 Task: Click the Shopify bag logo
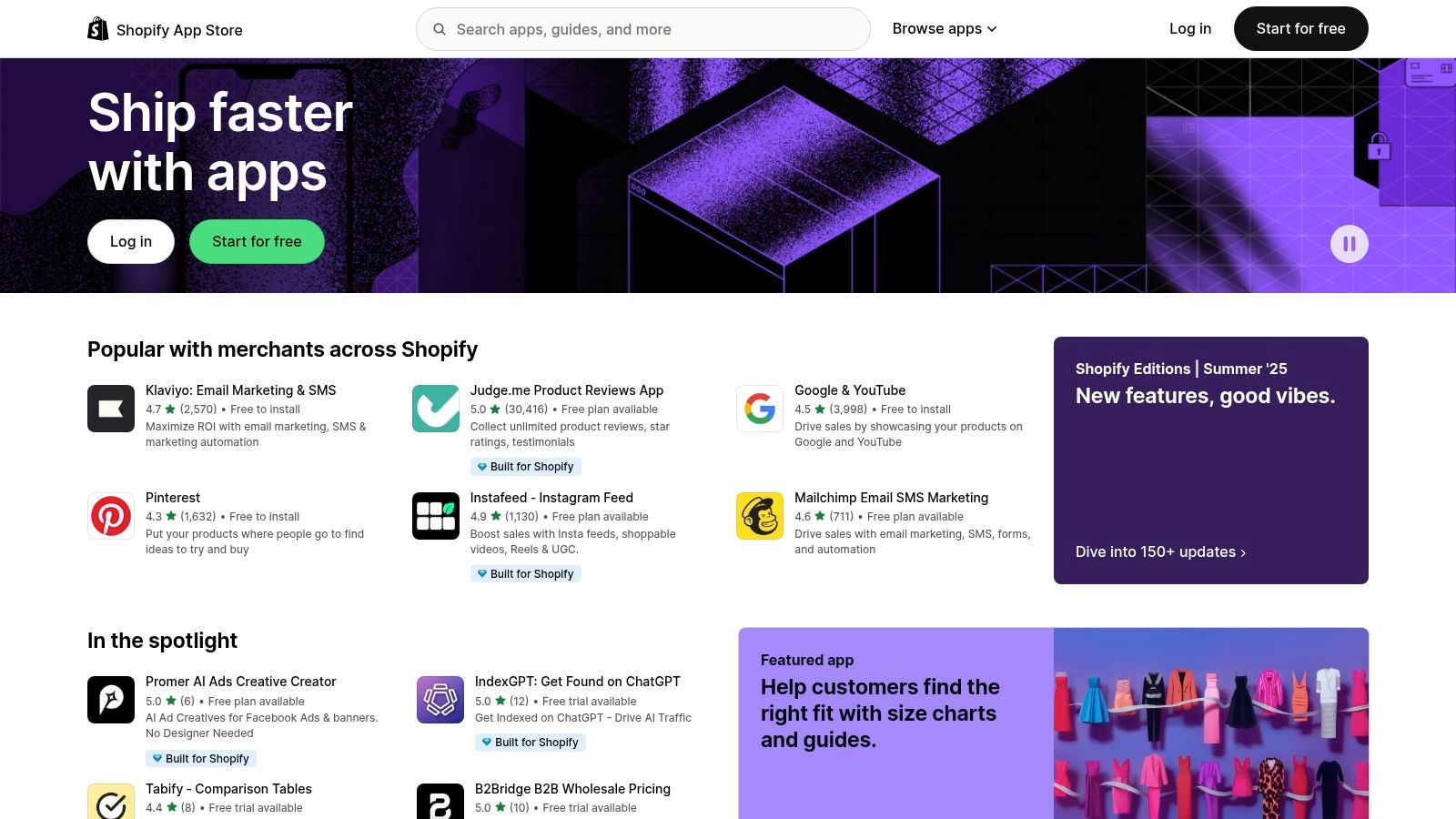pyautogui.click(x=97, y=28)
